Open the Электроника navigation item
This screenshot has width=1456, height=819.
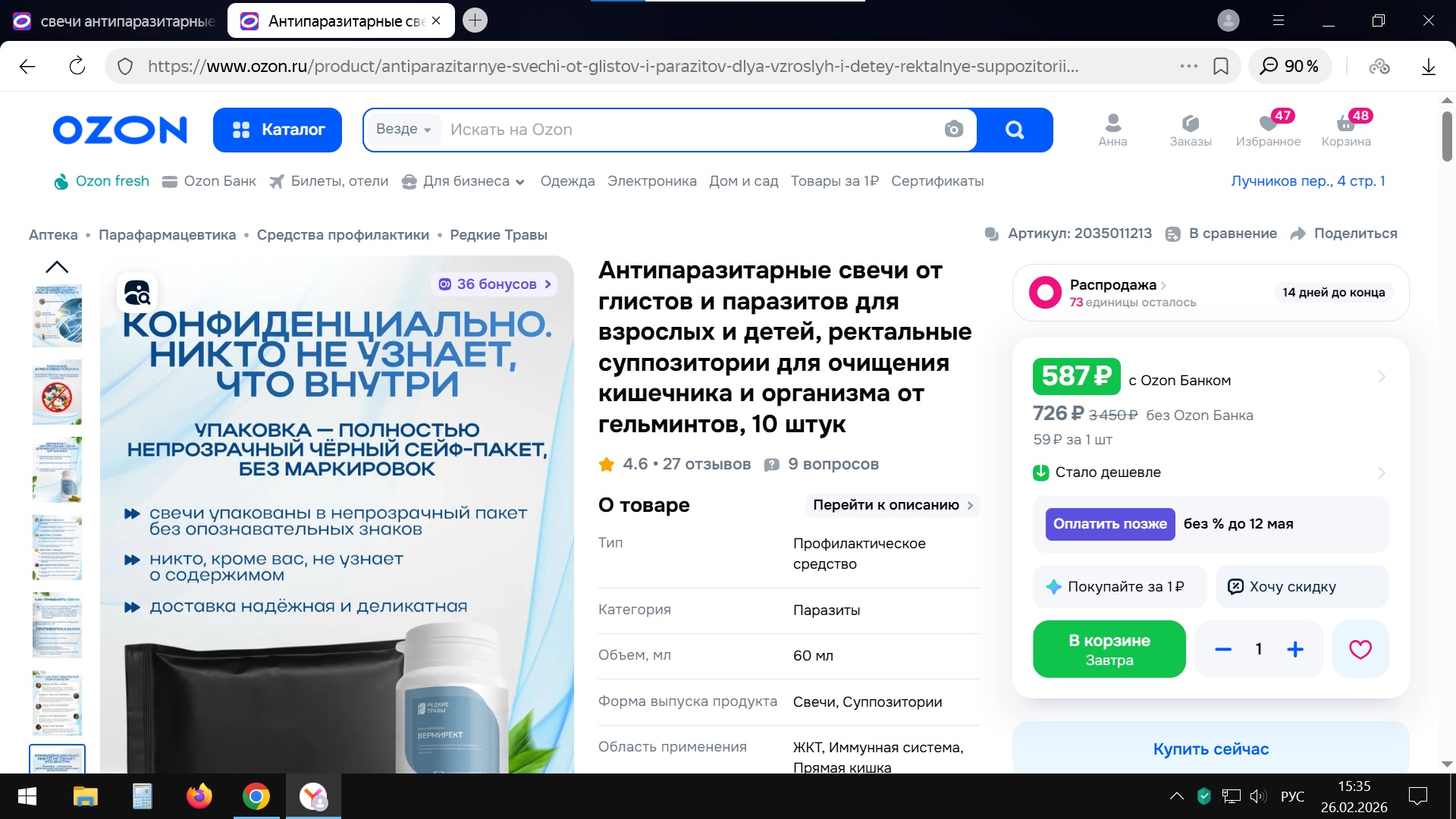pos(651,181)
